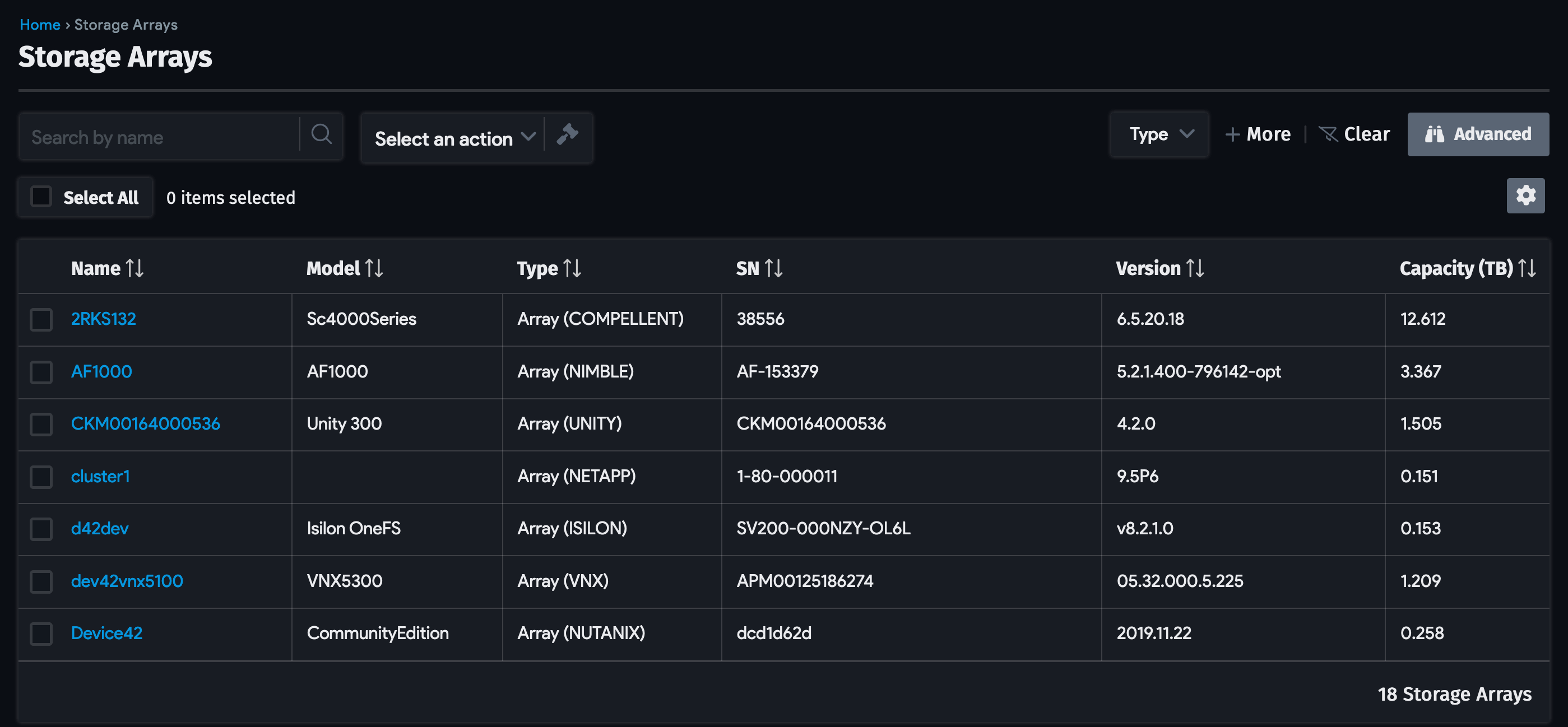Tick the checkbox for 2RKS132 row

point(41,319)
